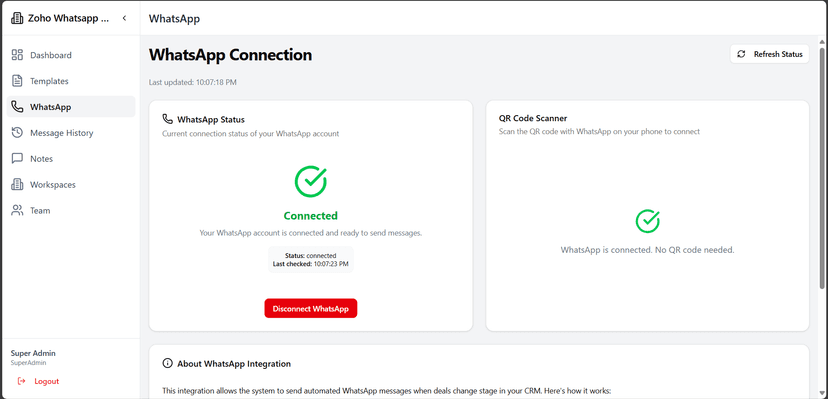Click the QR Code Scanner heading
This screenshot has width=828, height=399.
coord(533,118)
